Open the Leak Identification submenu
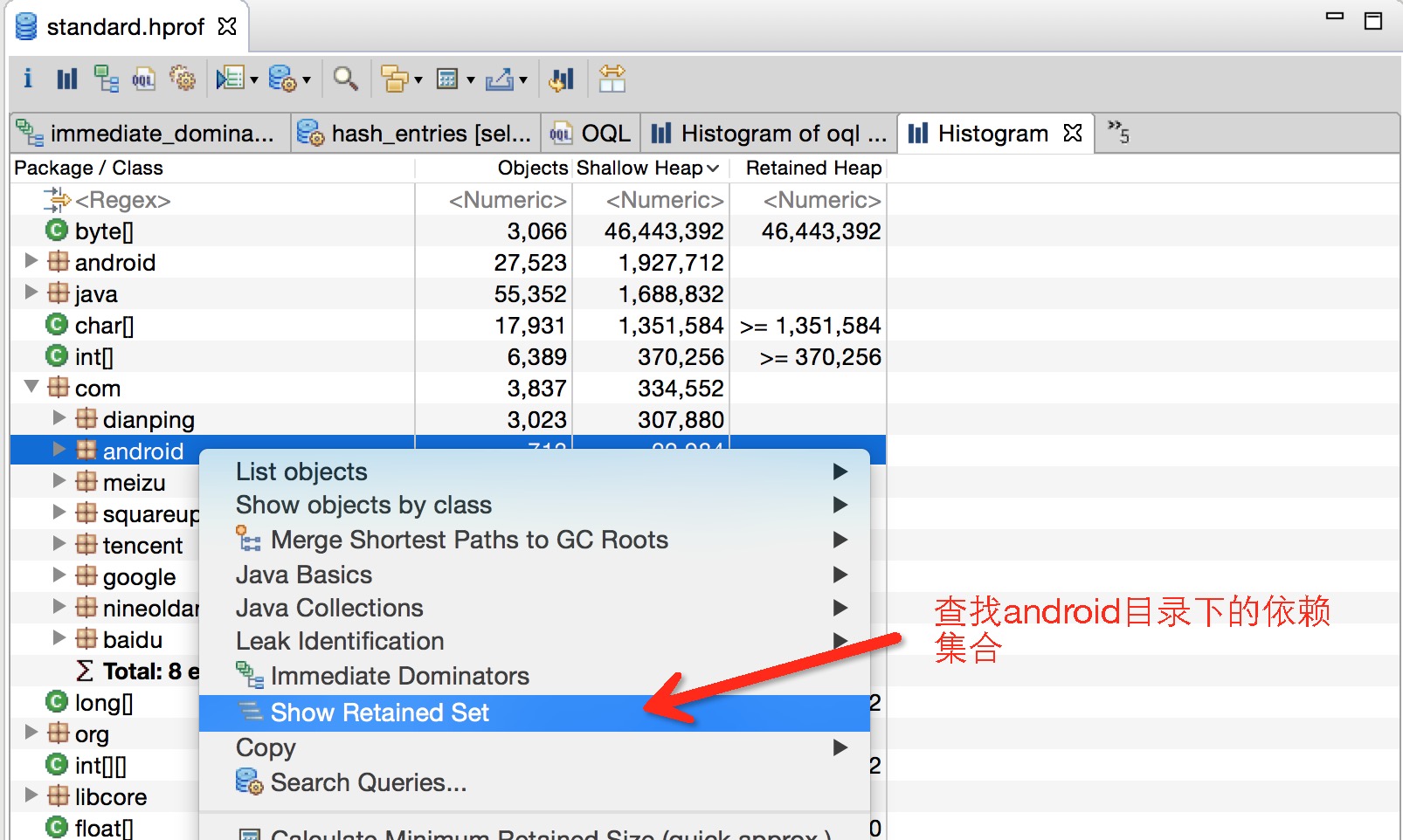 coord(339,641)
